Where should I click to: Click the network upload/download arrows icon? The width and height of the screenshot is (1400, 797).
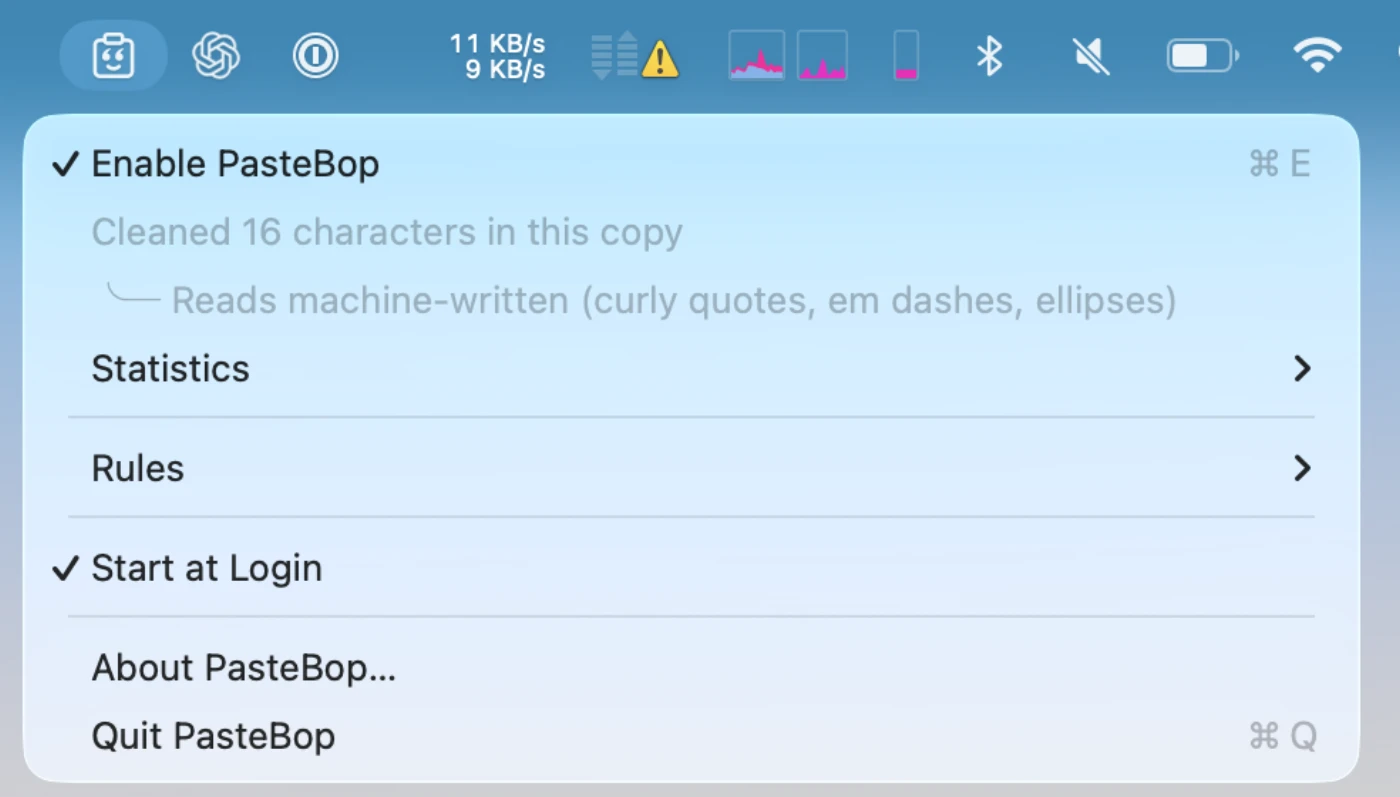point(614,56)
